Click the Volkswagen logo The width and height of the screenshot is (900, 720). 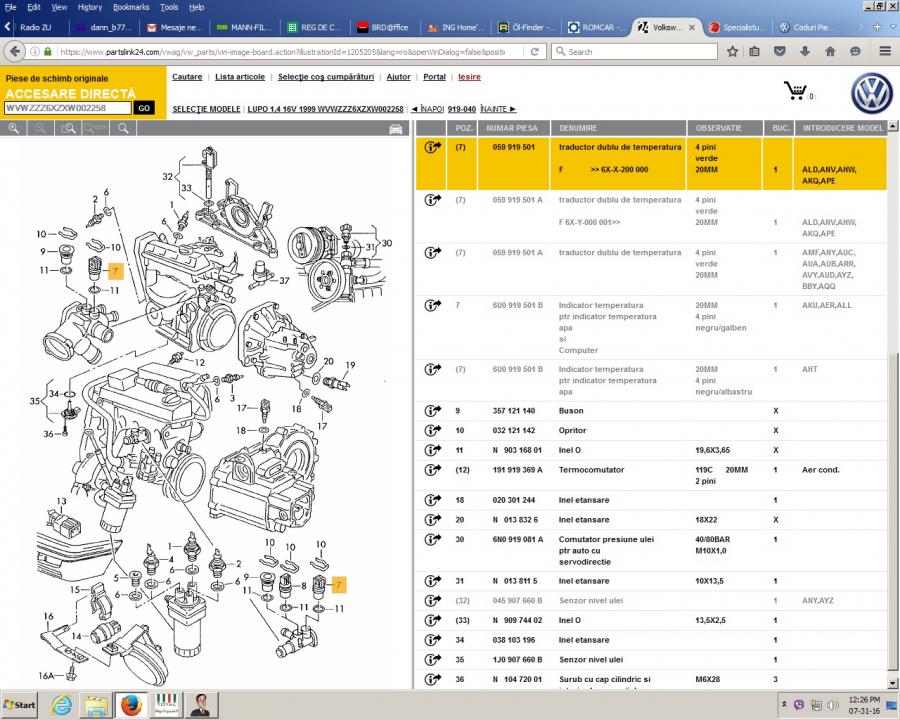point(871,94)
